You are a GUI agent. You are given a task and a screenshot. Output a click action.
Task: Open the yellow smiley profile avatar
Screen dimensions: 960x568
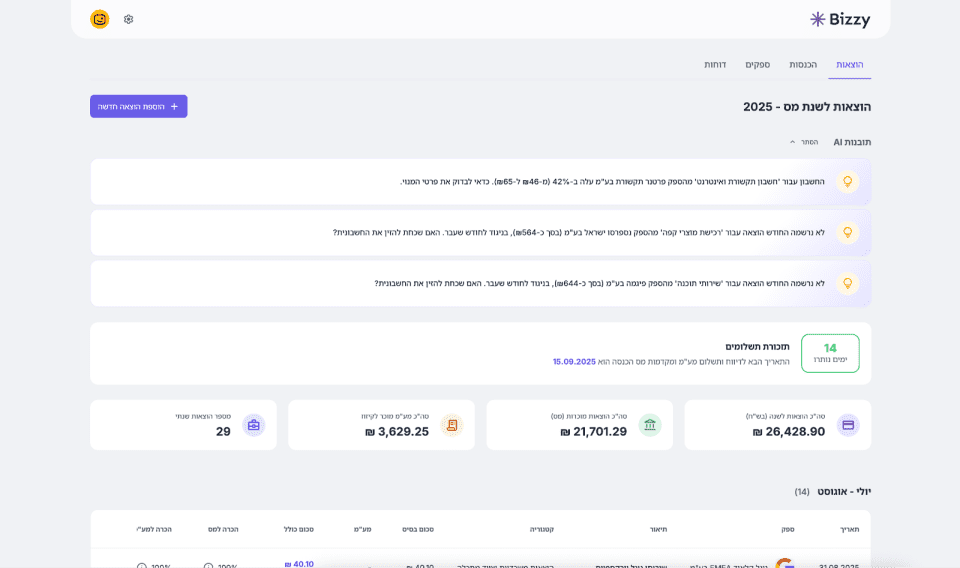pyautogui.click(x=100, y=19)
